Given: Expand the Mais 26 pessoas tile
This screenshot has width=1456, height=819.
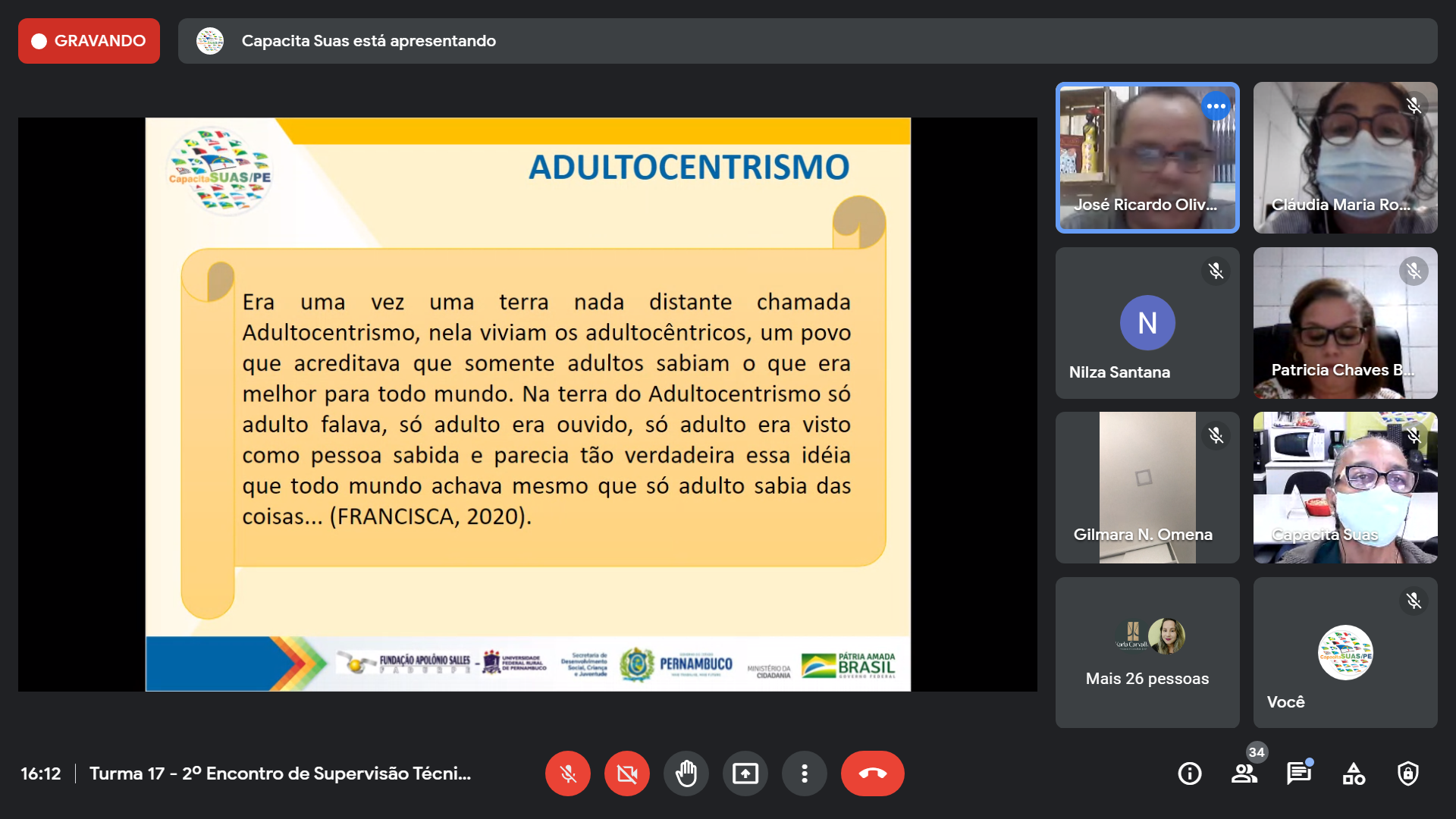Looking at the screenshot, I should (1147, 652).
